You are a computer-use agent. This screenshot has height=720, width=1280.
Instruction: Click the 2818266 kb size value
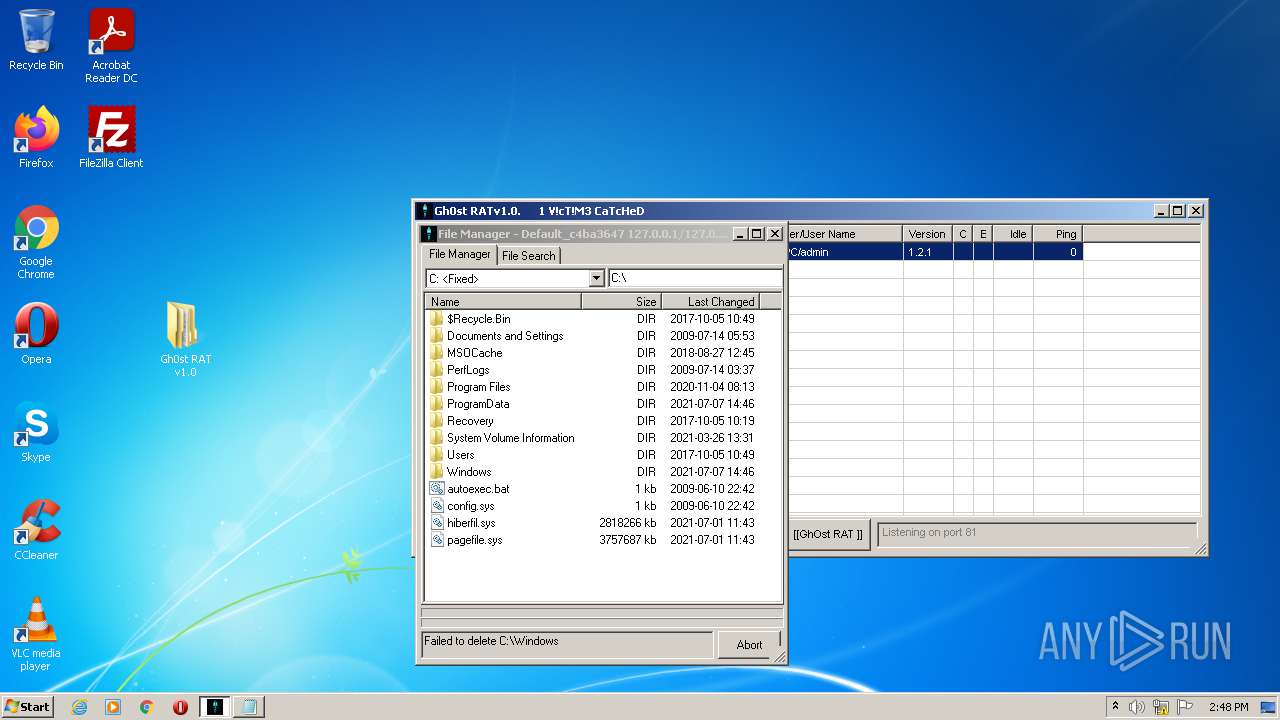[x=627, y=523]
